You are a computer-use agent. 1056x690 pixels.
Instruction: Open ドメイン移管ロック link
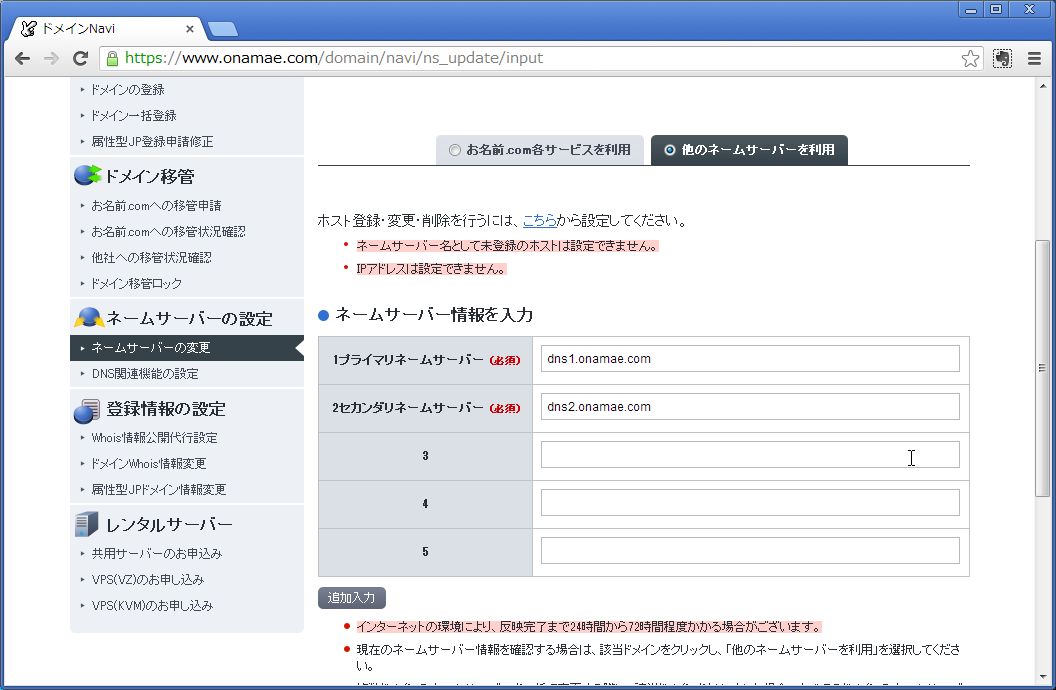(x=137, y=283)
